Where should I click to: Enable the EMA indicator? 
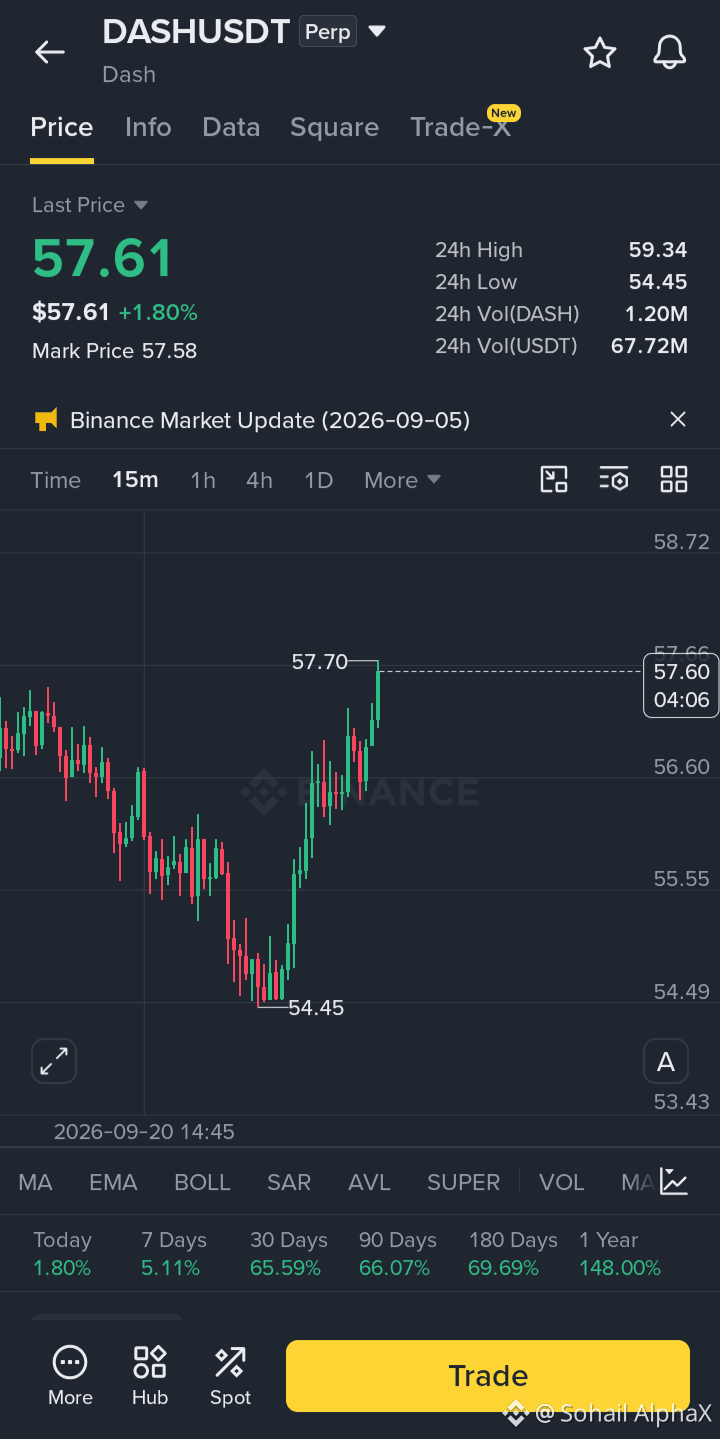(113, 1182)
